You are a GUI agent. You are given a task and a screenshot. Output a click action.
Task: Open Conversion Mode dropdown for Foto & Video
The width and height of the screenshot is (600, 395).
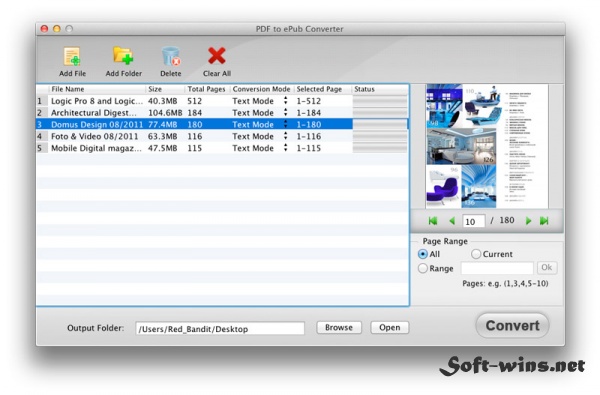click(285, 136)
